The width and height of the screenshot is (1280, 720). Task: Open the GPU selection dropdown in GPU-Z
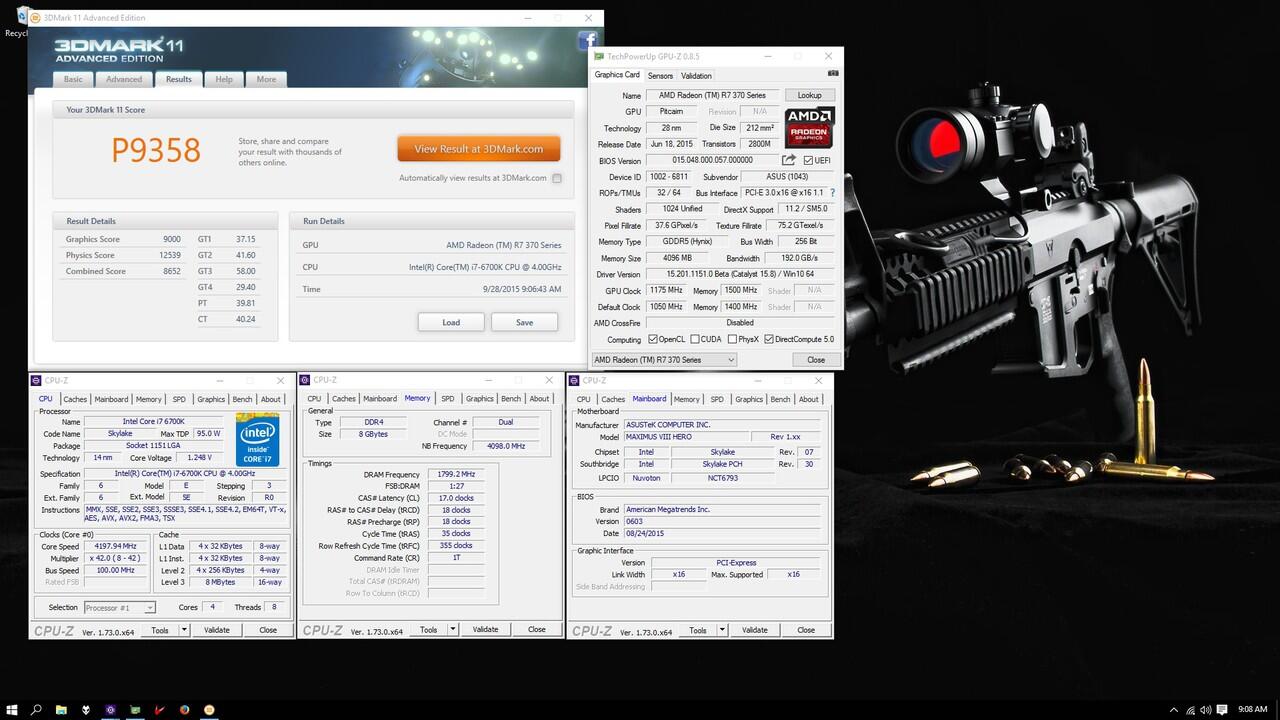pyautogui.click(x=664, y=359)
